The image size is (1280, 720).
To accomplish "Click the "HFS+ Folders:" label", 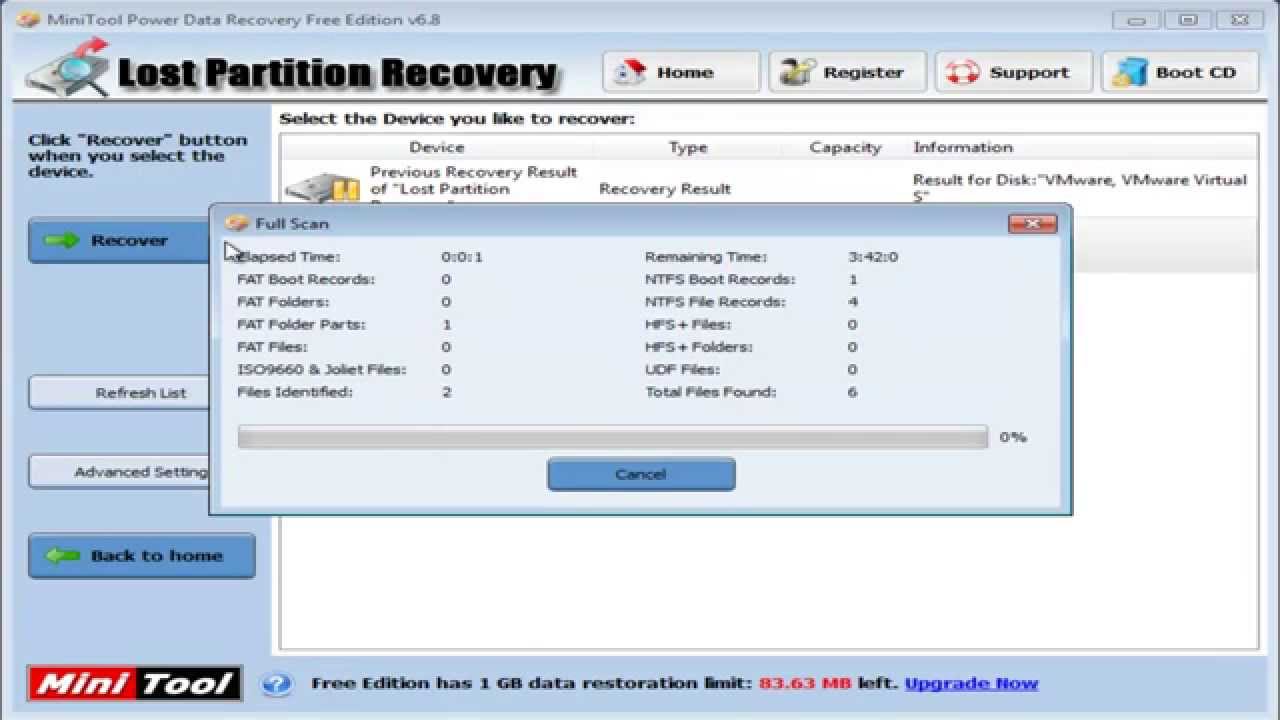I will [699, 347].
